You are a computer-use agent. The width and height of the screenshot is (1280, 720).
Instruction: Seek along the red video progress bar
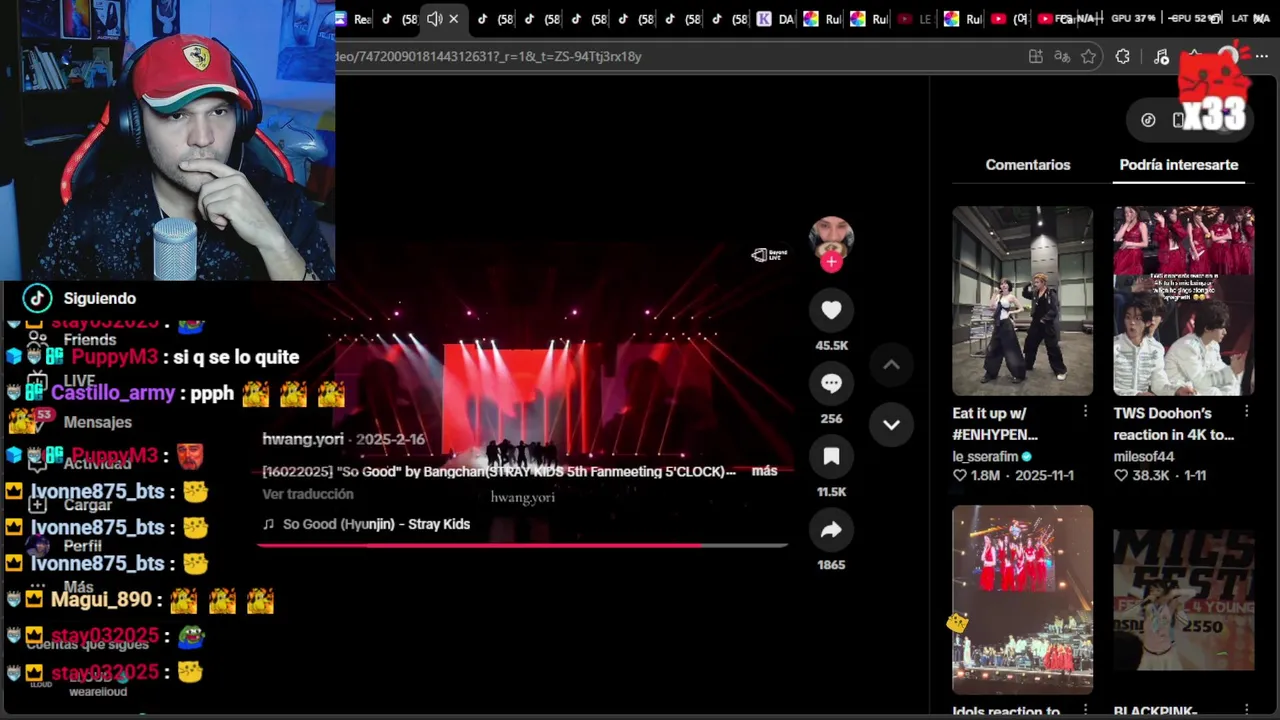click(x=522, y=545)
